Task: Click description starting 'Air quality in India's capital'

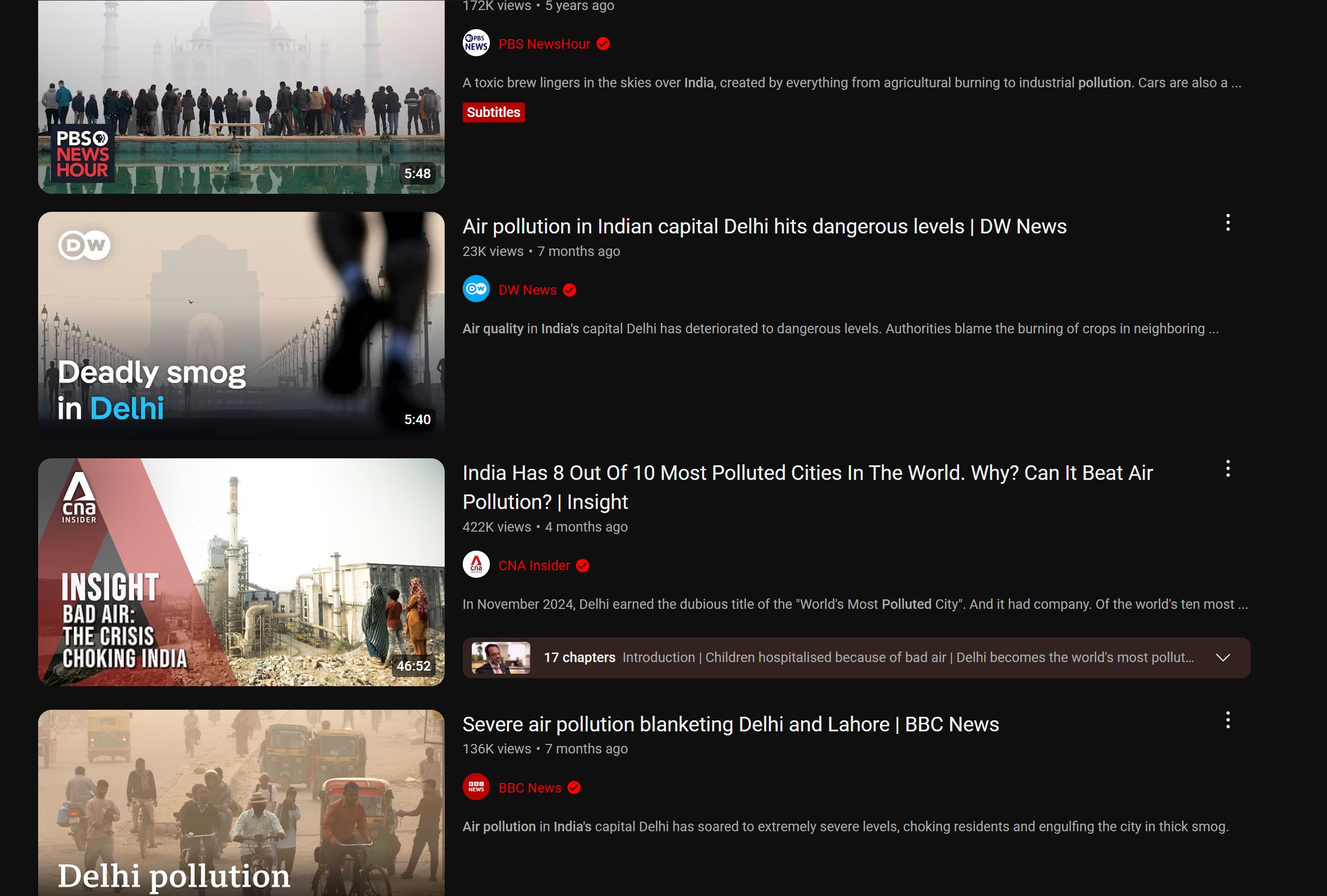Action: pyautogui.click(x=841, y=329)
